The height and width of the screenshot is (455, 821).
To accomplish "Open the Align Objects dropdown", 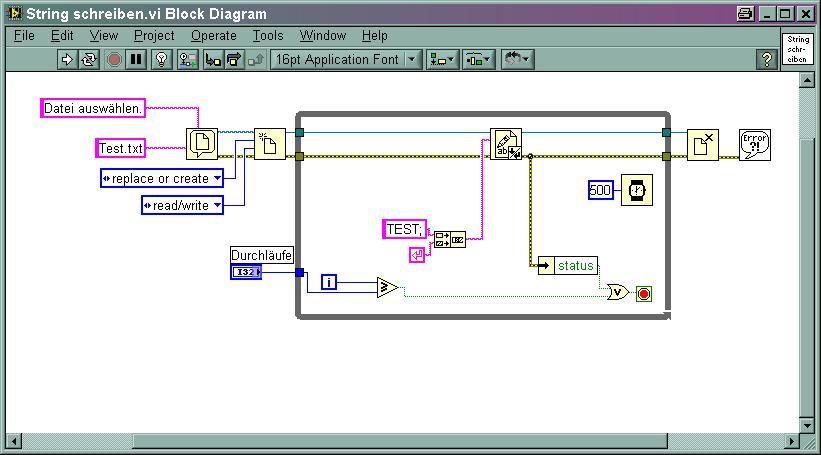I will pyautogui.click(x=442, y=60).
